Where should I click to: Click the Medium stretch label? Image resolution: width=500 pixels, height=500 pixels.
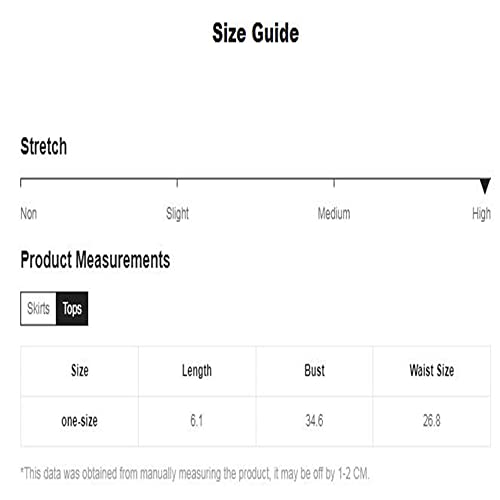click(334, 214)
